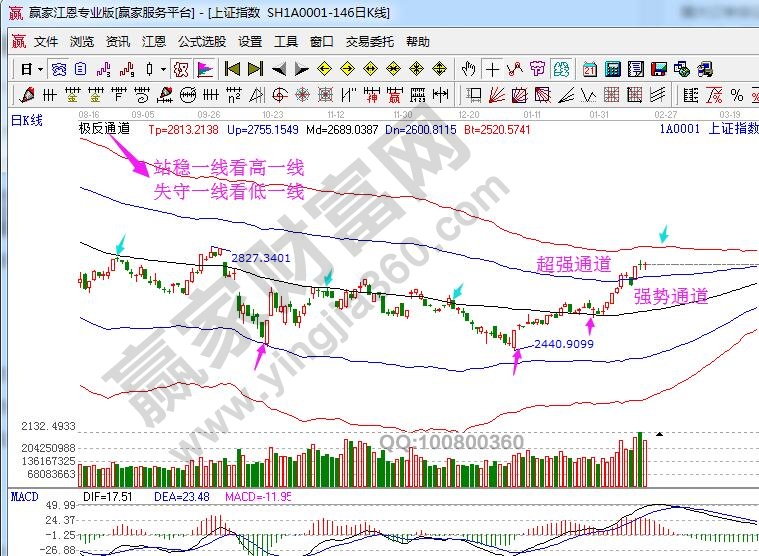
Task: Click the pink flag icon in the toolbar
Action: 204,69
